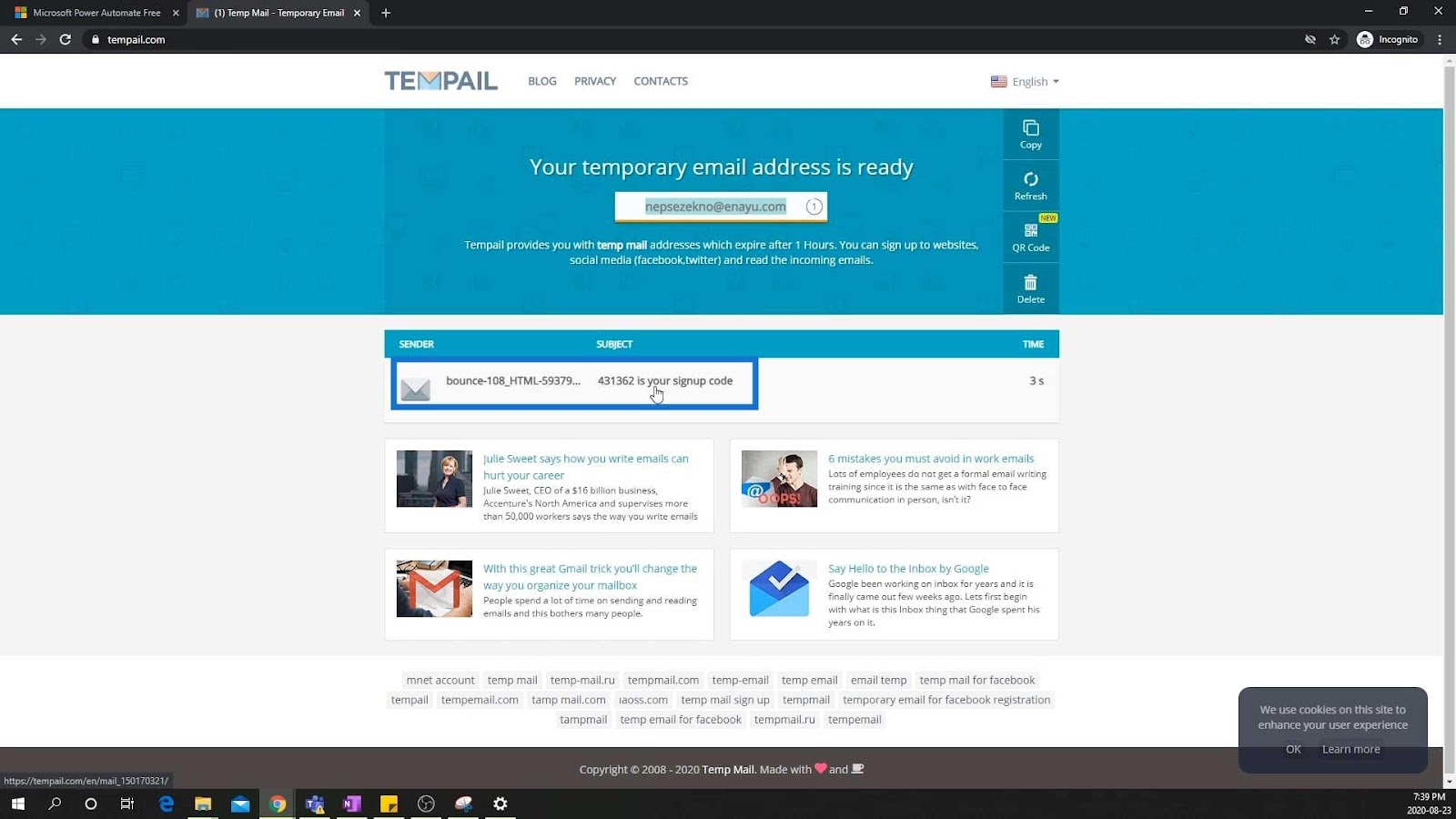This screenshot has height=819, width=1456.
Task: Click the OOPS email mistakes thumbnail
Action: click(779, 479)
